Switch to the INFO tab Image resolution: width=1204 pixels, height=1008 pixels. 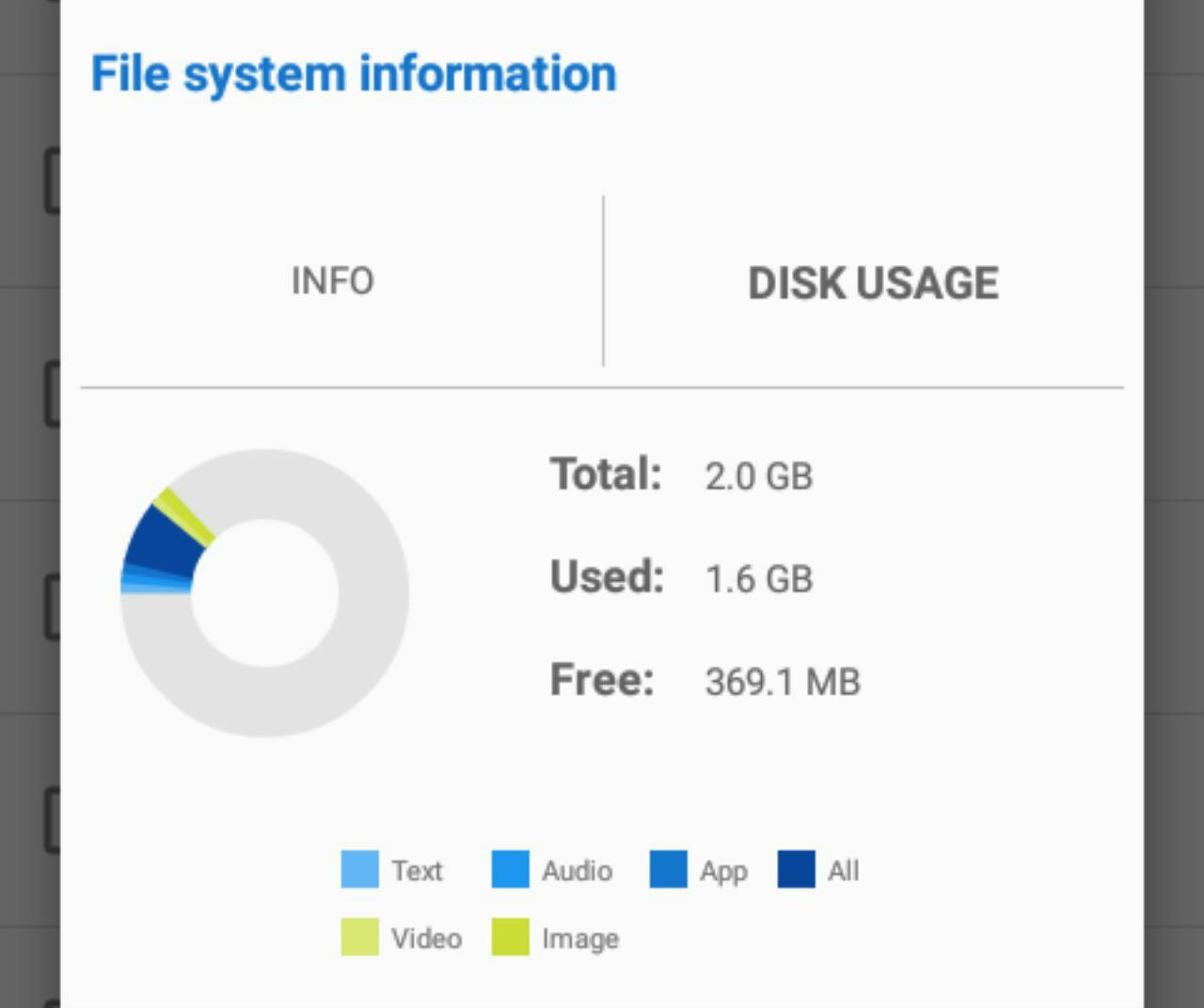332,281
